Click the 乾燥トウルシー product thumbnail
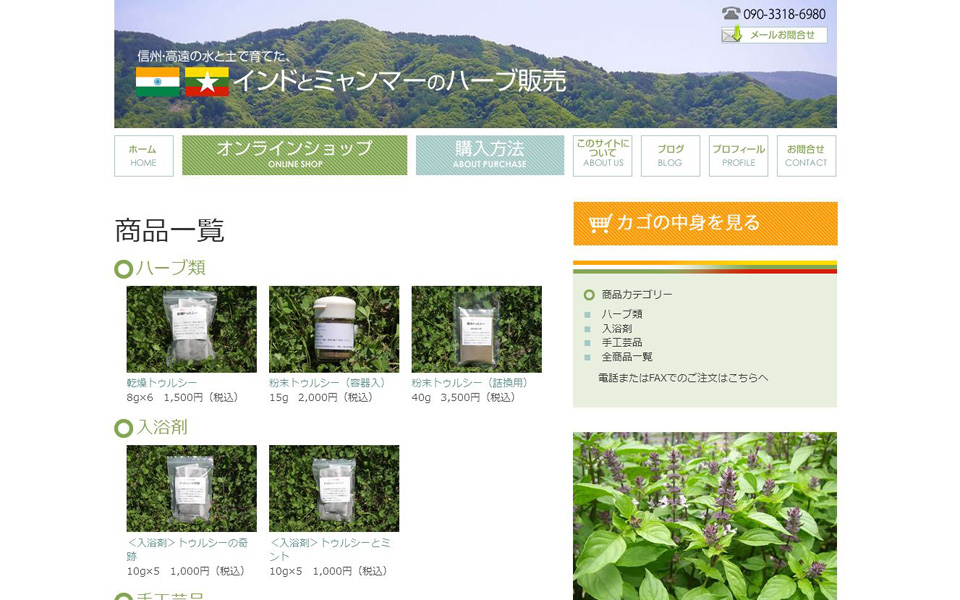 coord(192,329)
